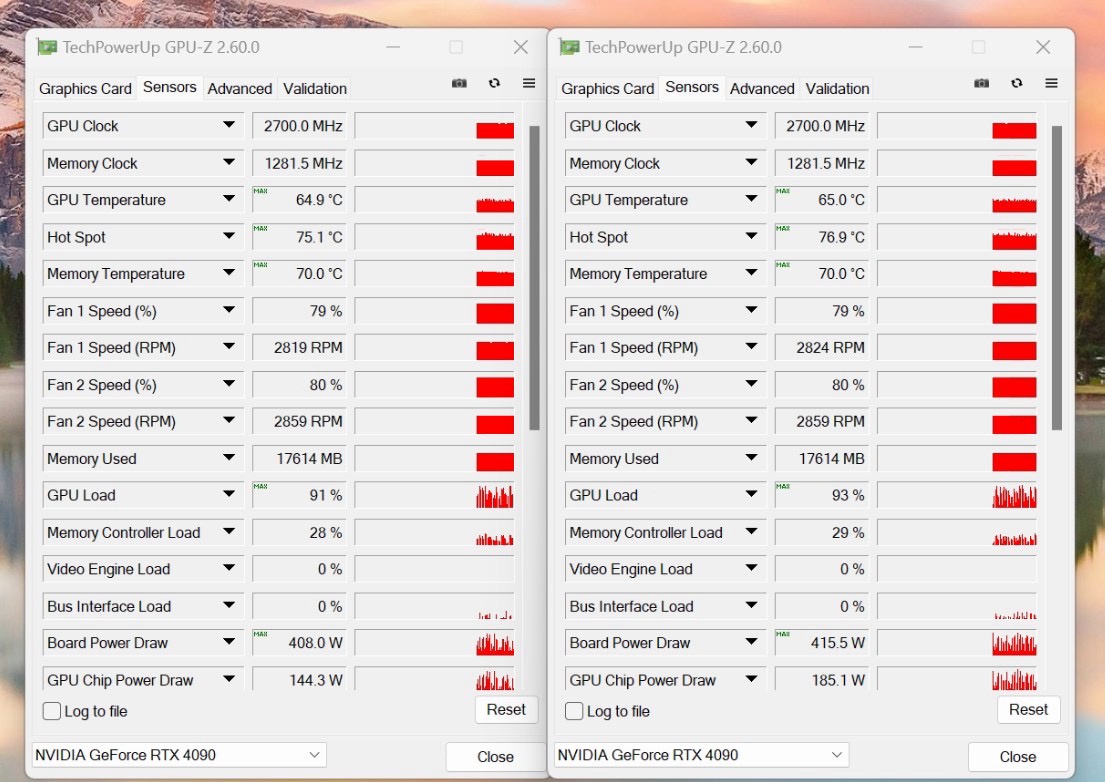Click the GPU-Z app icon in right title bar
1105x782 pixels.
(570, 47)
